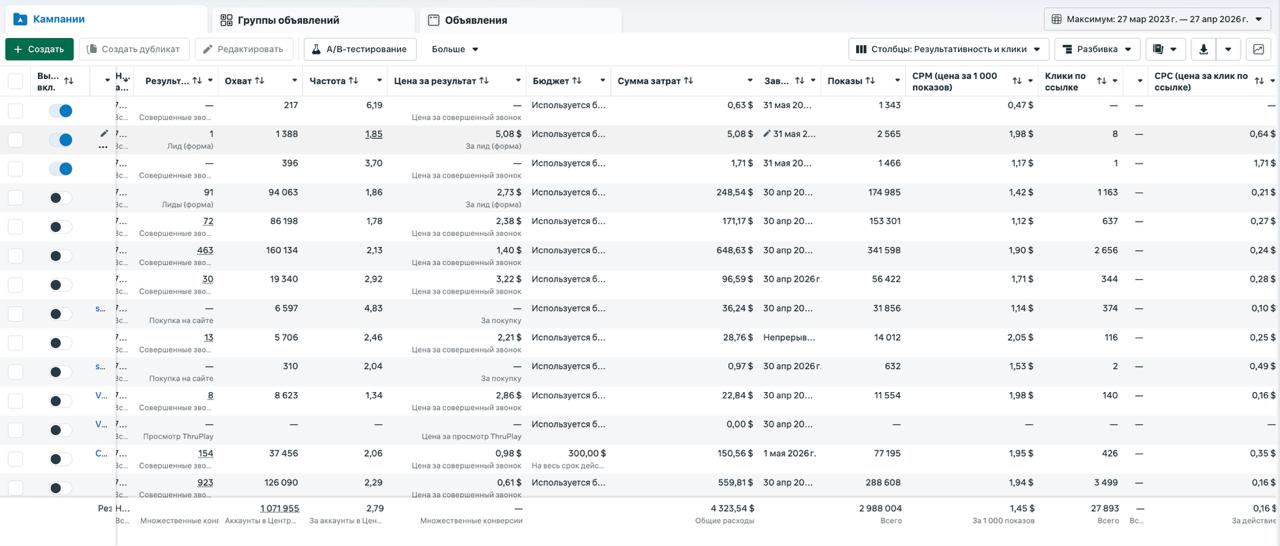Image resolution: width=1280 pixels, height=546 pixels.
Task: Open the Цена за результат column dropdown arrow
Action: (518, 81)
